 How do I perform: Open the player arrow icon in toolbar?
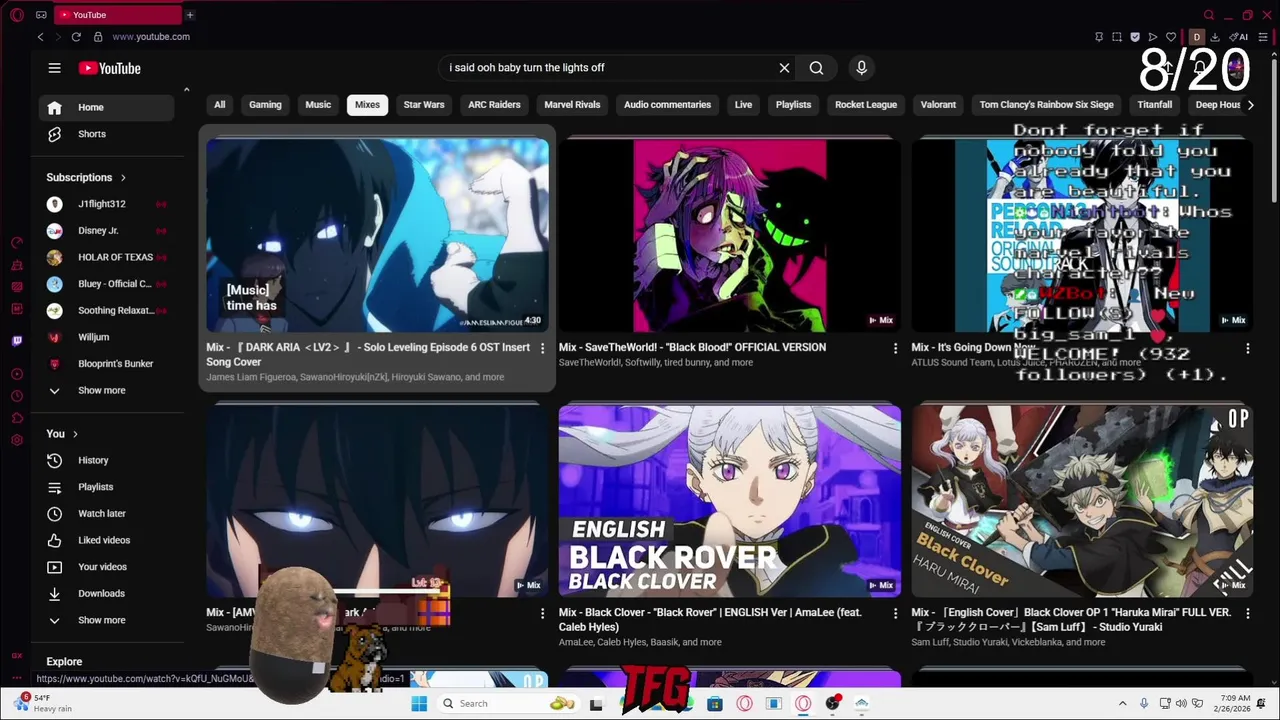(x=1153, y=37)
